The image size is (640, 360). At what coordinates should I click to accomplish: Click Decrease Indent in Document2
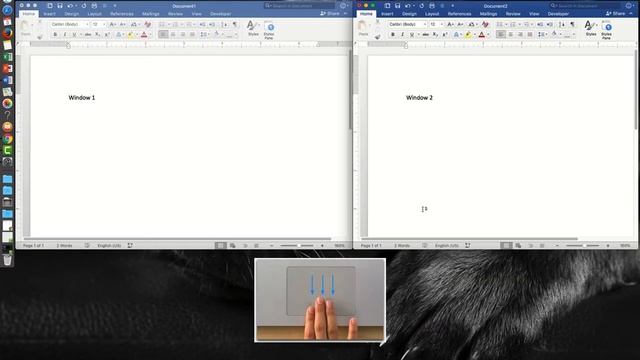pyautogui.click(x=540, y=24)
